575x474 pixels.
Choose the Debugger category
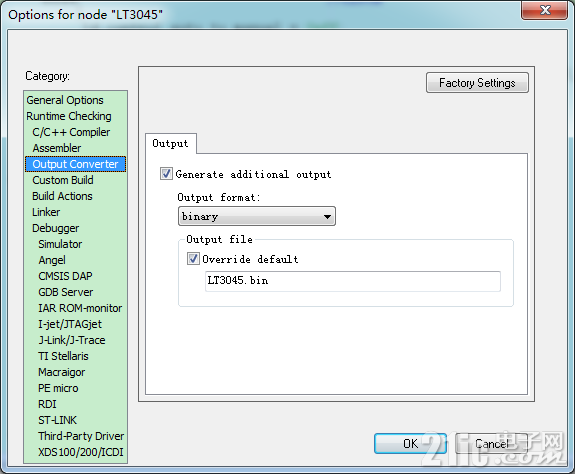tap(56, 228)
